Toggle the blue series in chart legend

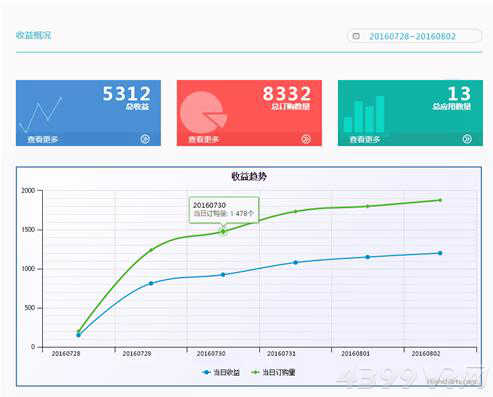[x=221, y=372]
